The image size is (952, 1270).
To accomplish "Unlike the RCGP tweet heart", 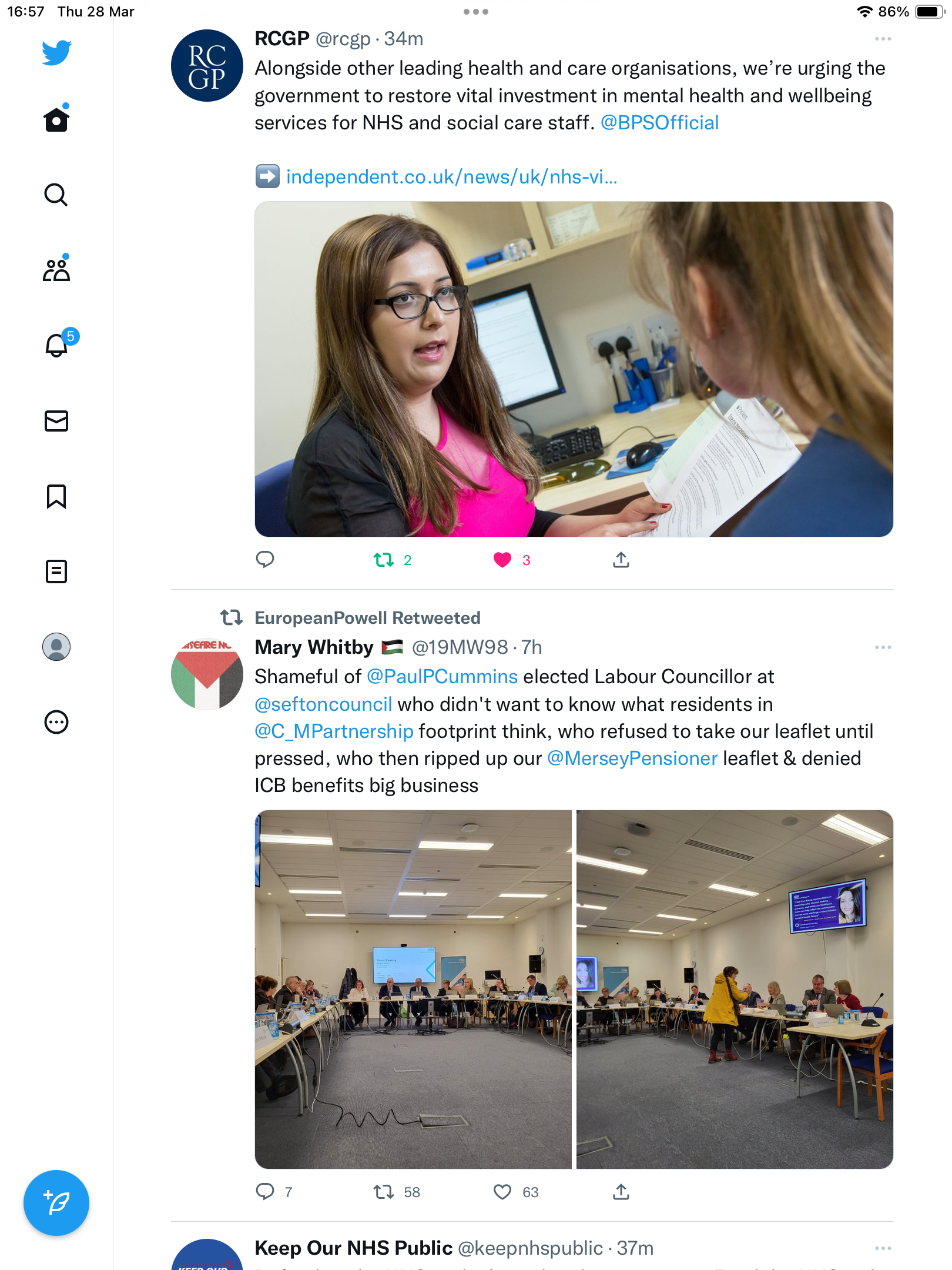I will [502, 560].
